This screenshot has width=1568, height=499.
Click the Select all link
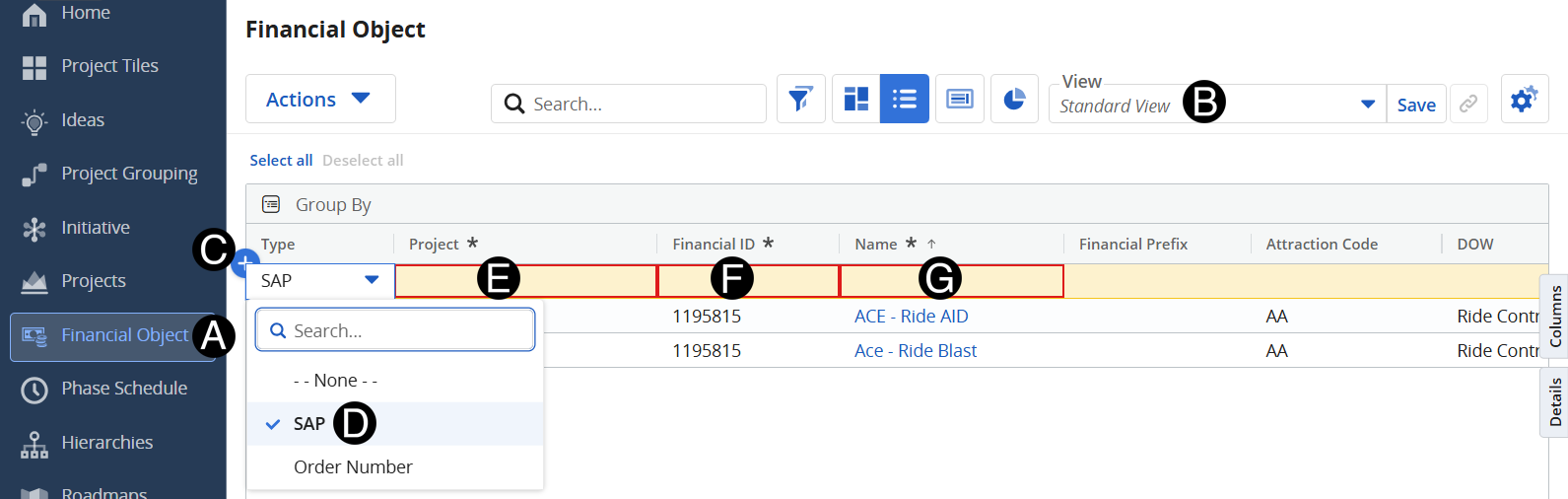281,161
